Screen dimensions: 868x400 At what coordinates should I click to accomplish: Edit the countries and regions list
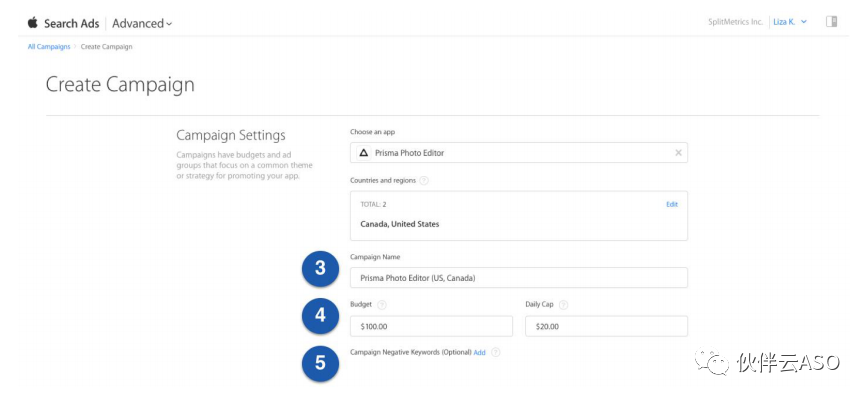tap(672, 204)
